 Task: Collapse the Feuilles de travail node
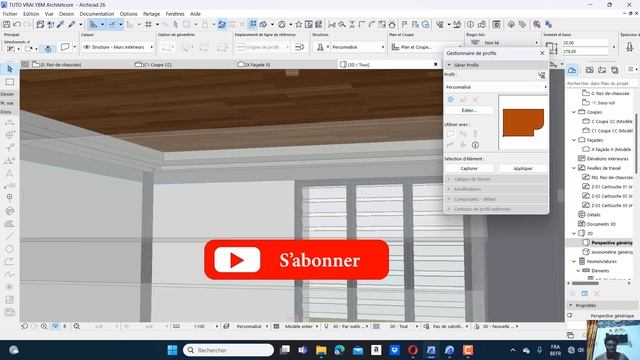pos(574,168)
